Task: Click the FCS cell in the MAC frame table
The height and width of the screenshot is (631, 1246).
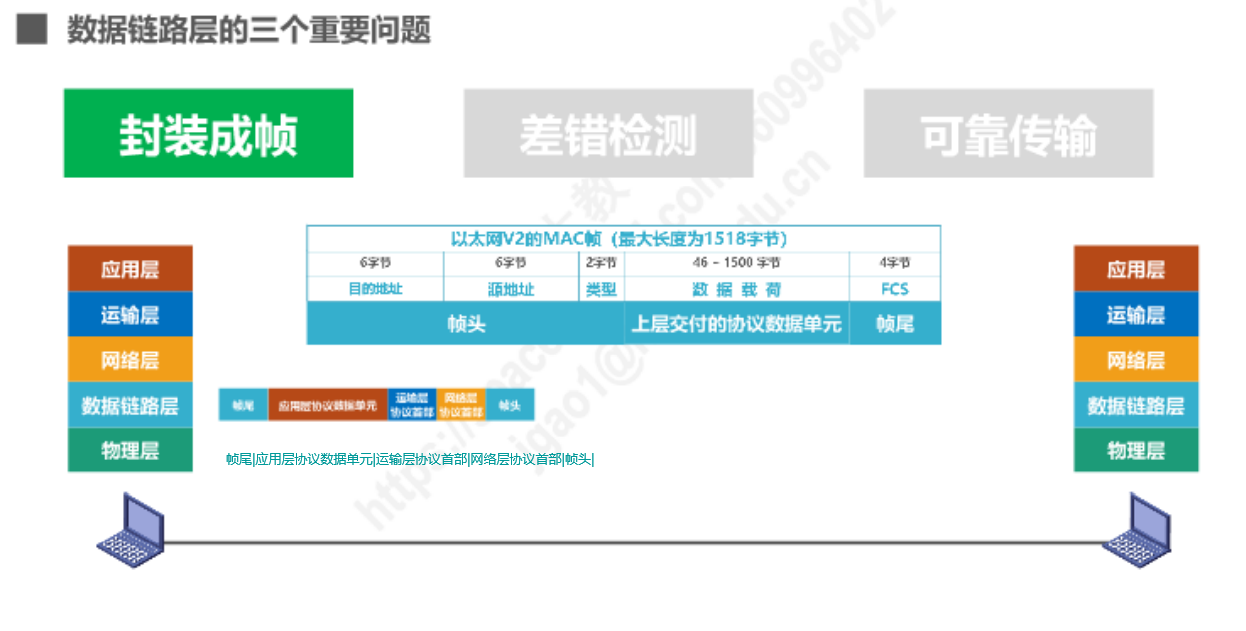Action: (x=895, y=289)
